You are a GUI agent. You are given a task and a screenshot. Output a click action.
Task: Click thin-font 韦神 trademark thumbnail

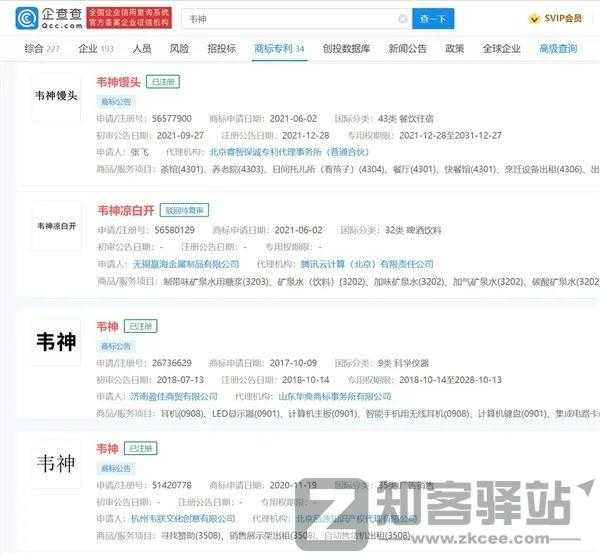point(56,463)
